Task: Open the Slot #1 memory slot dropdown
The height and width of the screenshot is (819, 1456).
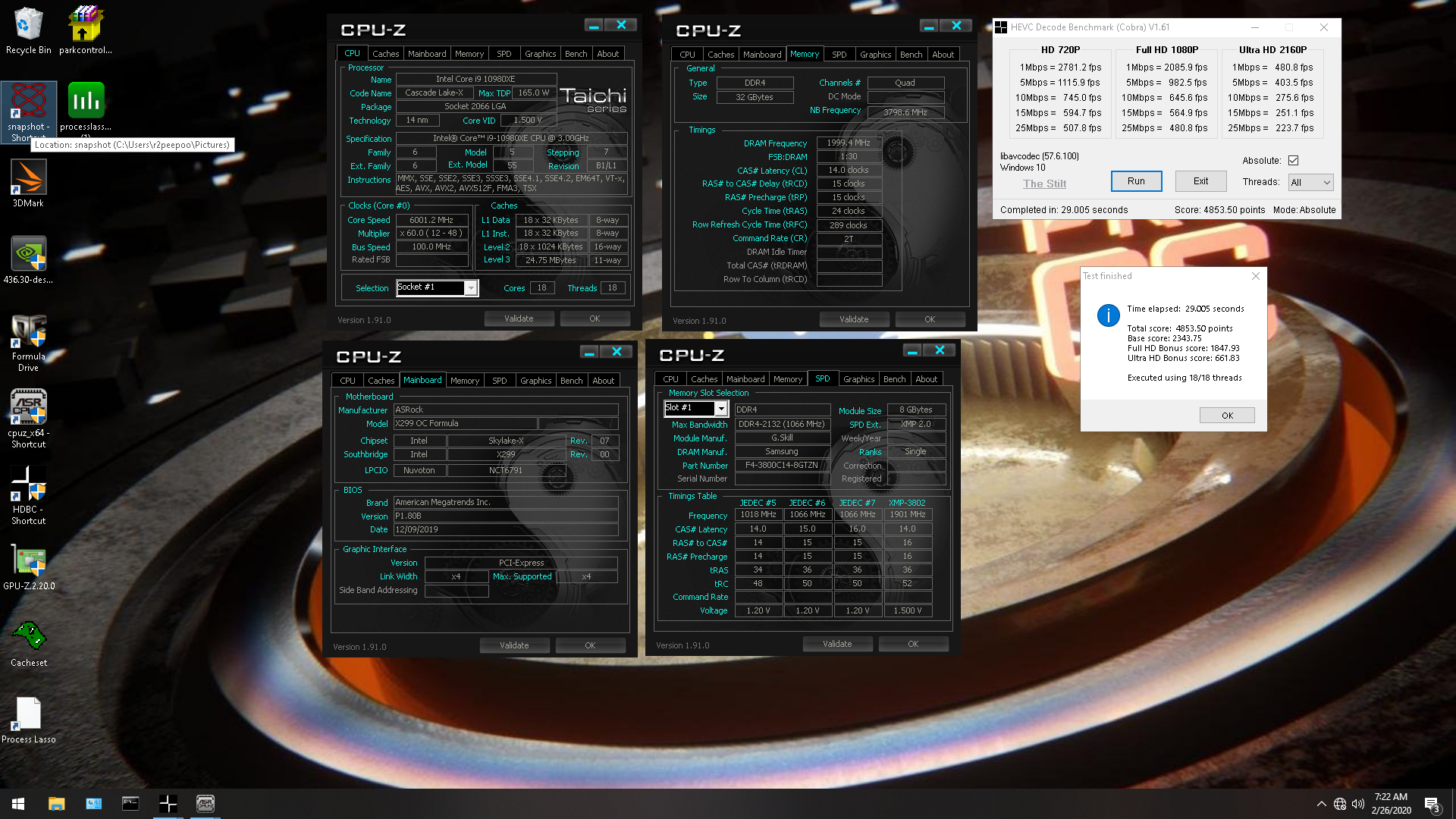Action: 696,408
